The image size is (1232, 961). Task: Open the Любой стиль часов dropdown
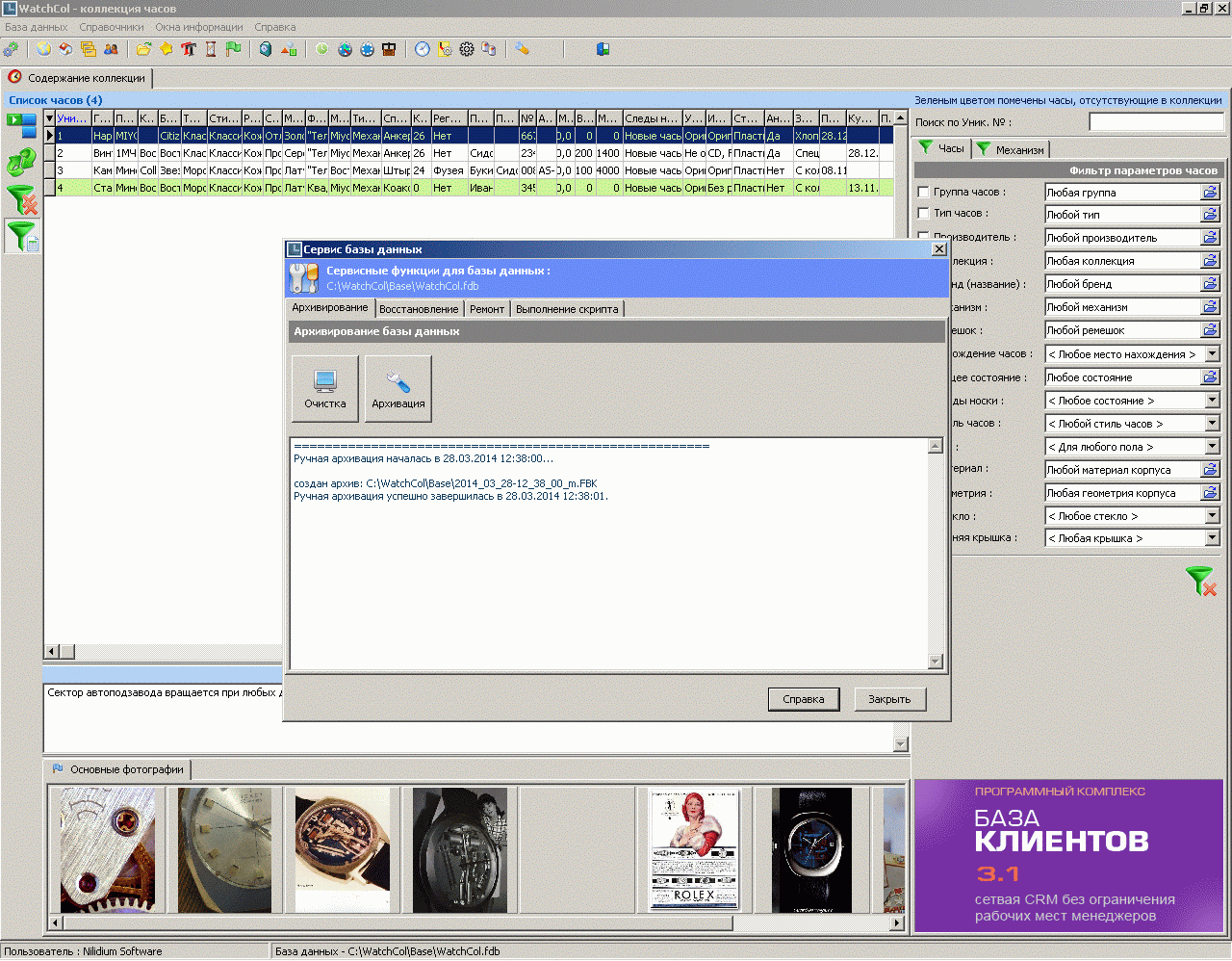pos(1212,424)
